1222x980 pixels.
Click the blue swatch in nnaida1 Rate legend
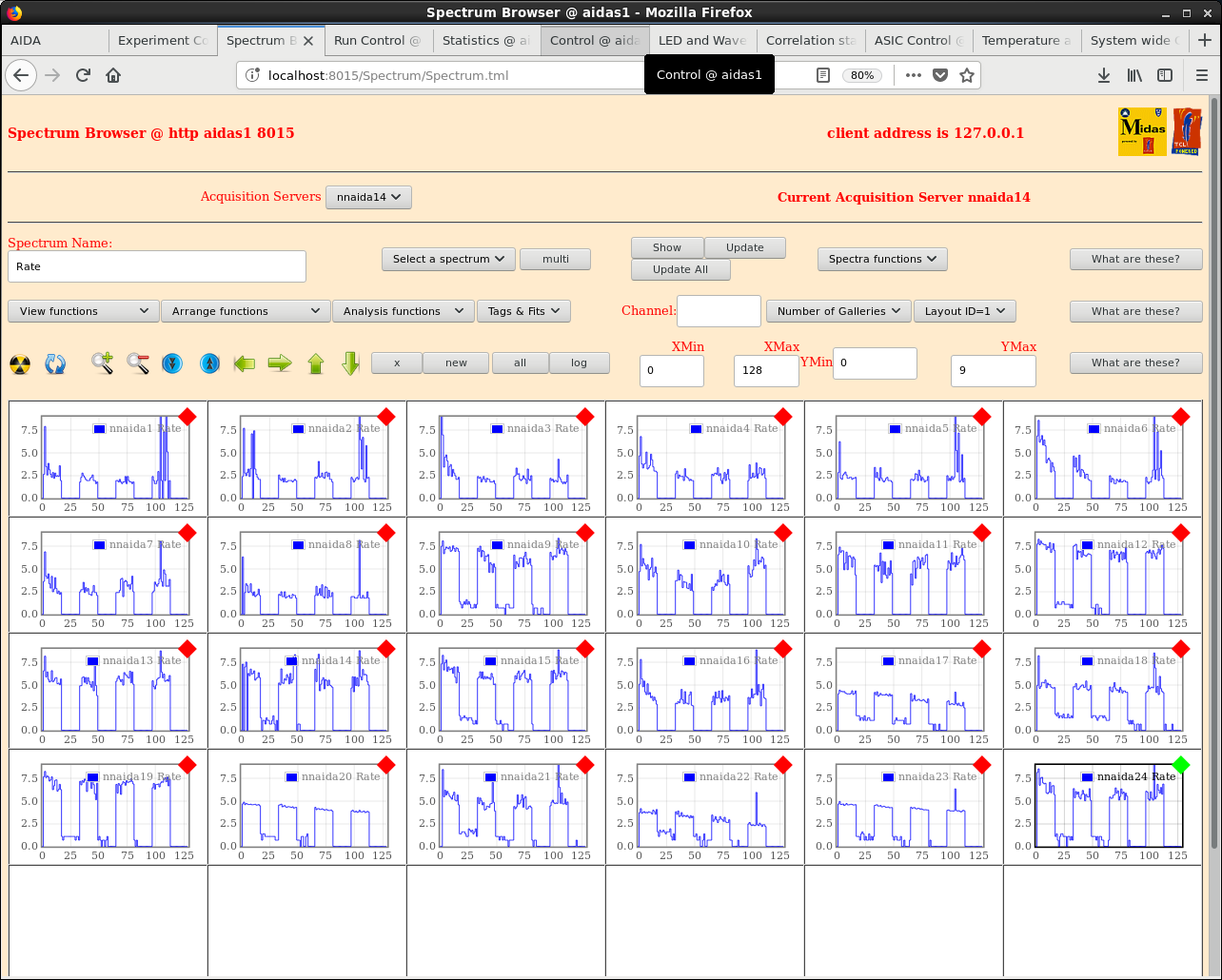point(99,429)
